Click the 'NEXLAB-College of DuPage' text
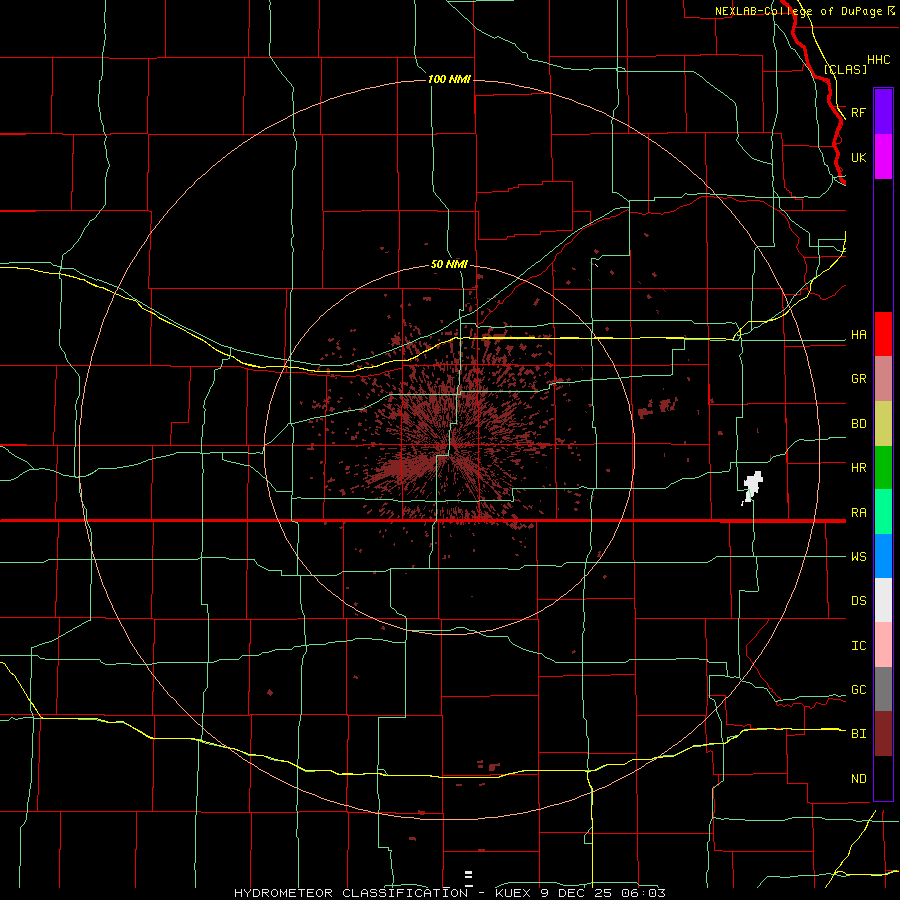This screenshot has width=900, height=900. click(x=800, y=11)
